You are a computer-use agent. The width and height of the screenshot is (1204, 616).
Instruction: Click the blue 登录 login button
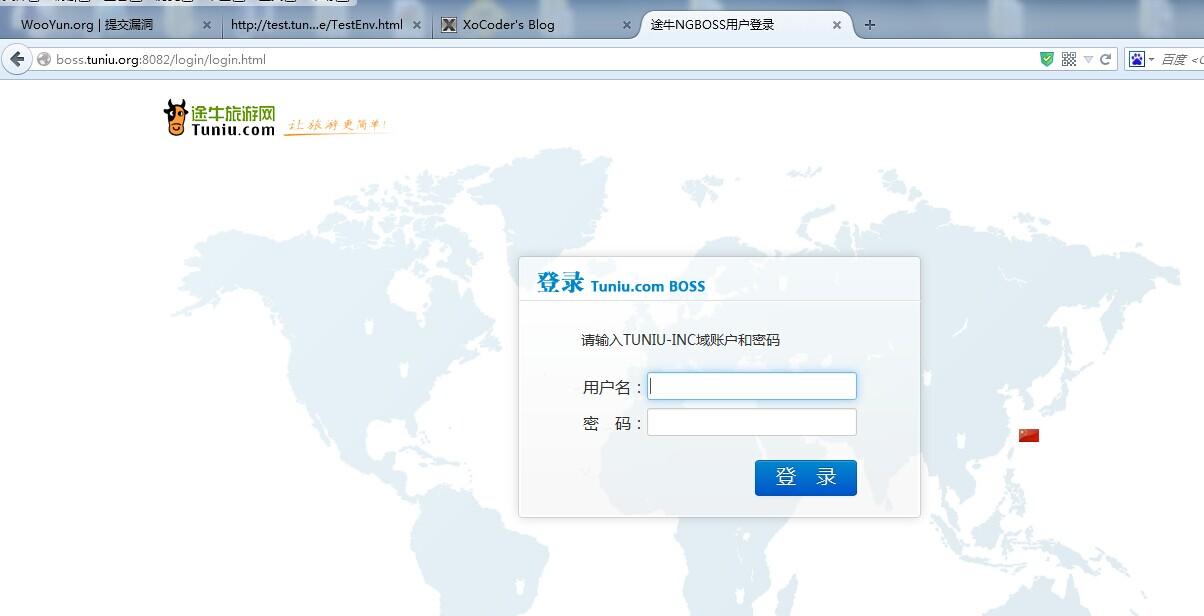click(806, 478)
